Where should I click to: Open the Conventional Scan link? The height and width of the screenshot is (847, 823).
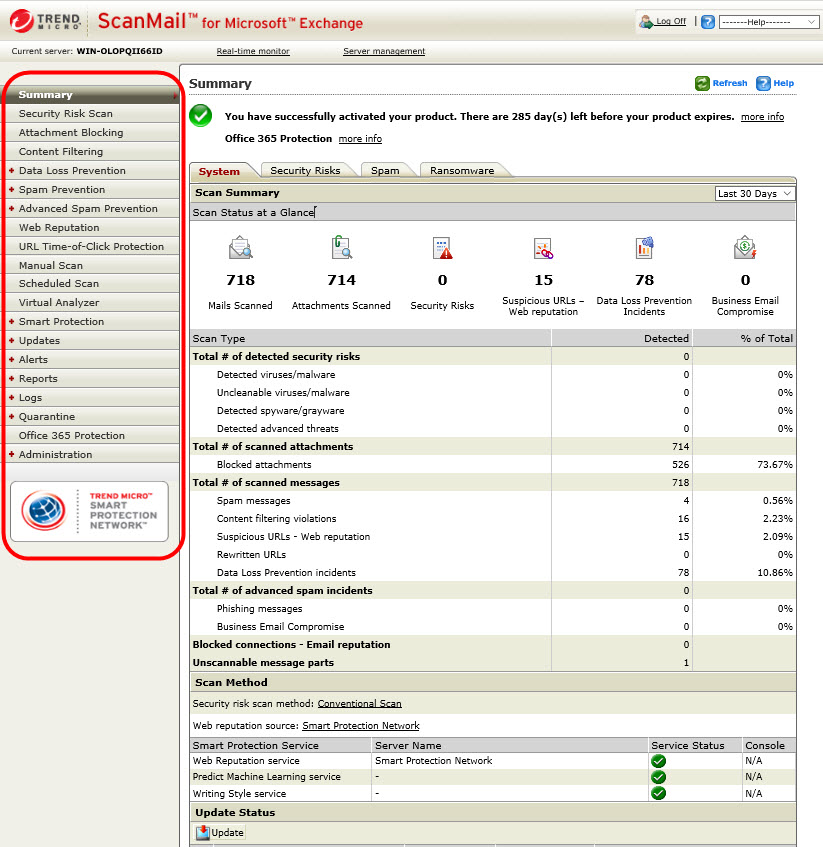359,704
